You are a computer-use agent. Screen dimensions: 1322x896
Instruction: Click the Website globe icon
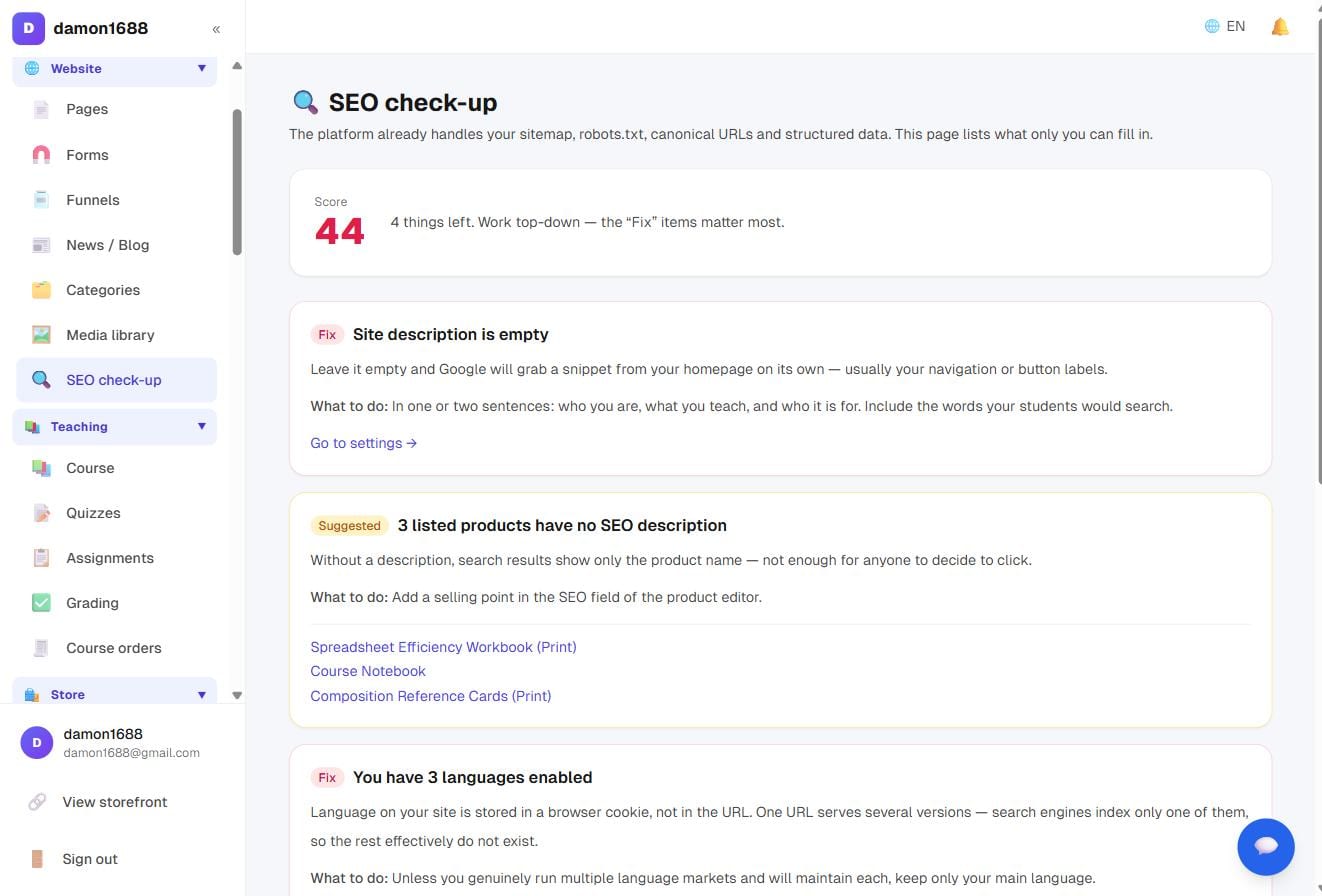pos(32,69)
